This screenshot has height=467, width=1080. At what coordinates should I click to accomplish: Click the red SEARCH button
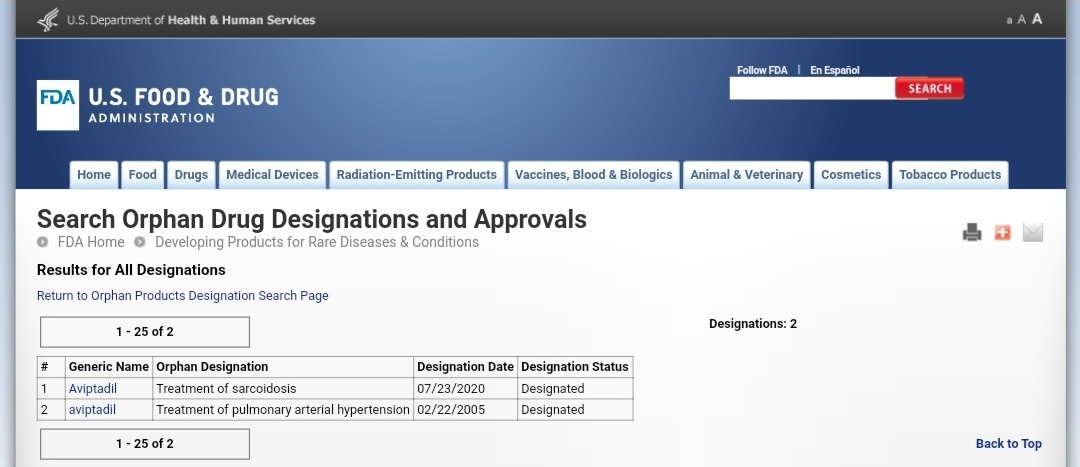(x=929, y=88)
